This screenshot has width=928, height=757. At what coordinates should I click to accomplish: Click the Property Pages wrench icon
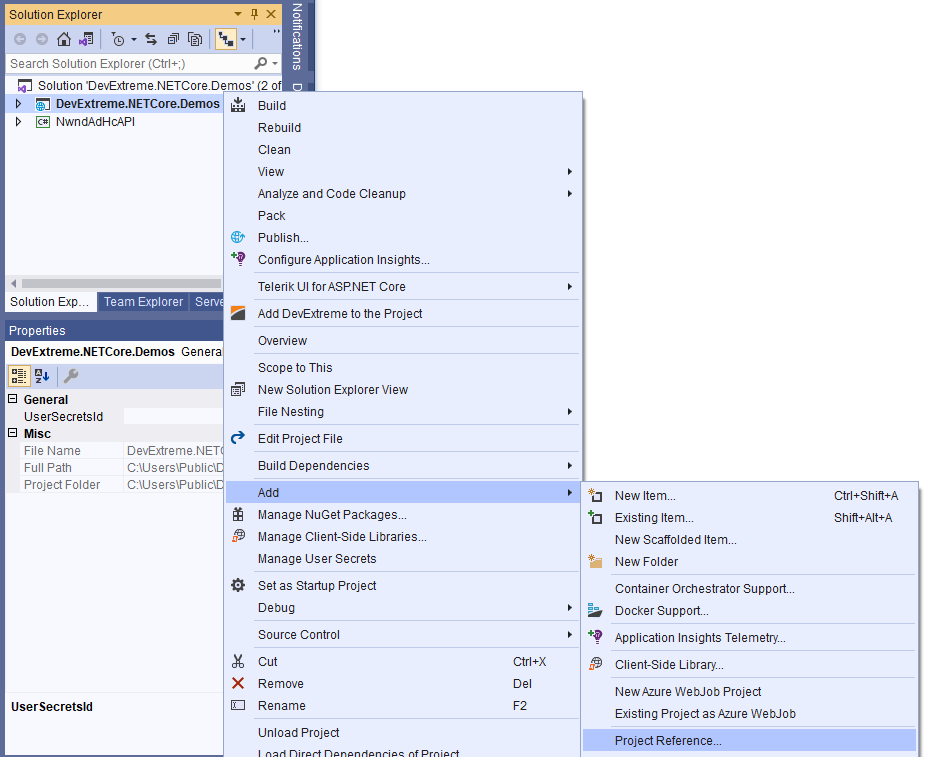pyautogui.click(x=71, y=376)
